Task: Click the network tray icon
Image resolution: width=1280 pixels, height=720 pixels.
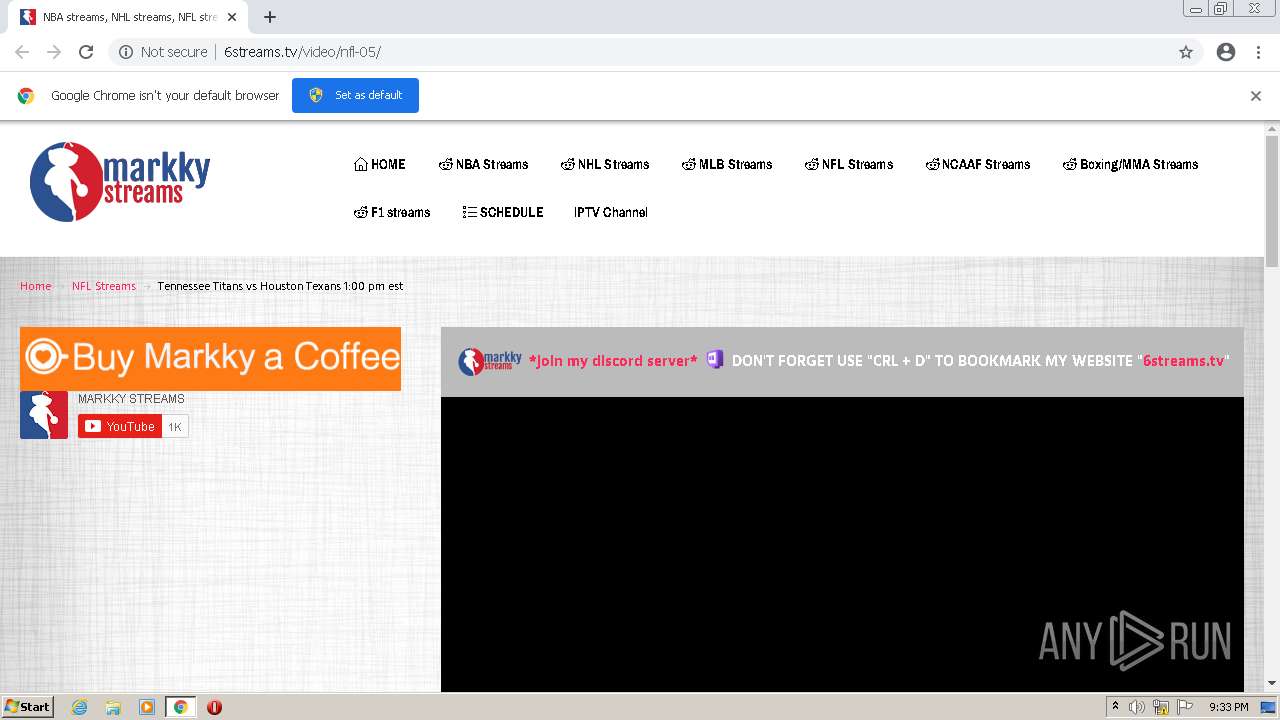Action: [x=1161, y=707]
